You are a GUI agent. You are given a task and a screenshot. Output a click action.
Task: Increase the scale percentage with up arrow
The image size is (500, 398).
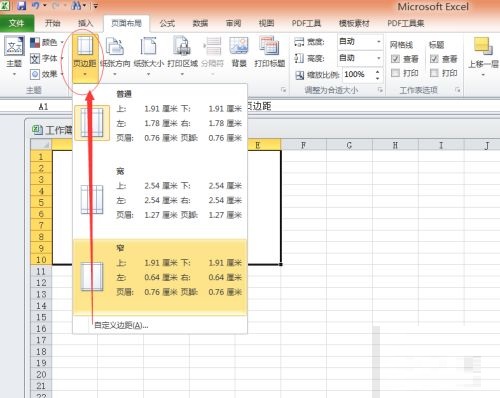tap(377, 71)
